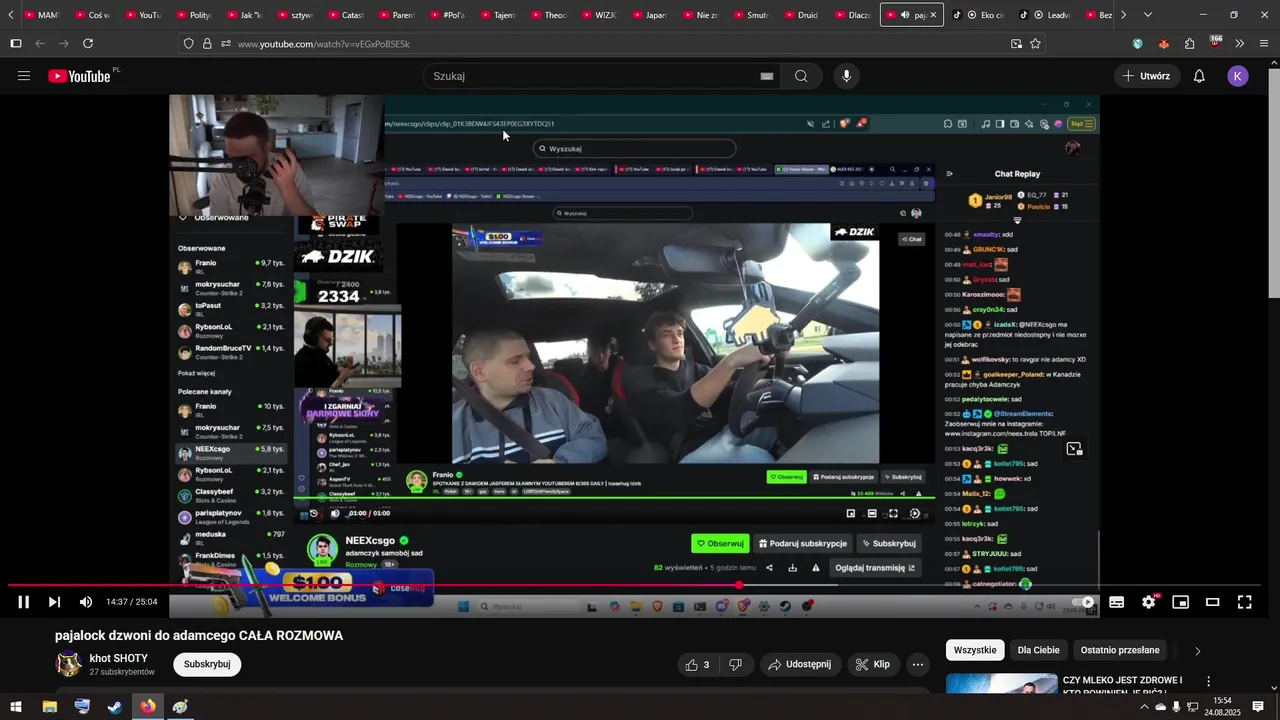Open site permissions icon in address bar
The width and height of the screenshot is (1280, 720).
tap(226, 44)
